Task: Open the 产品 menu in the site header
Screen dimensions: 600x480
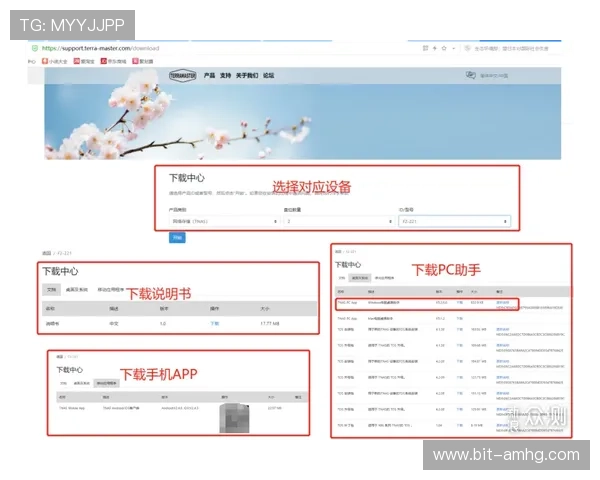Action: point(209,75)
